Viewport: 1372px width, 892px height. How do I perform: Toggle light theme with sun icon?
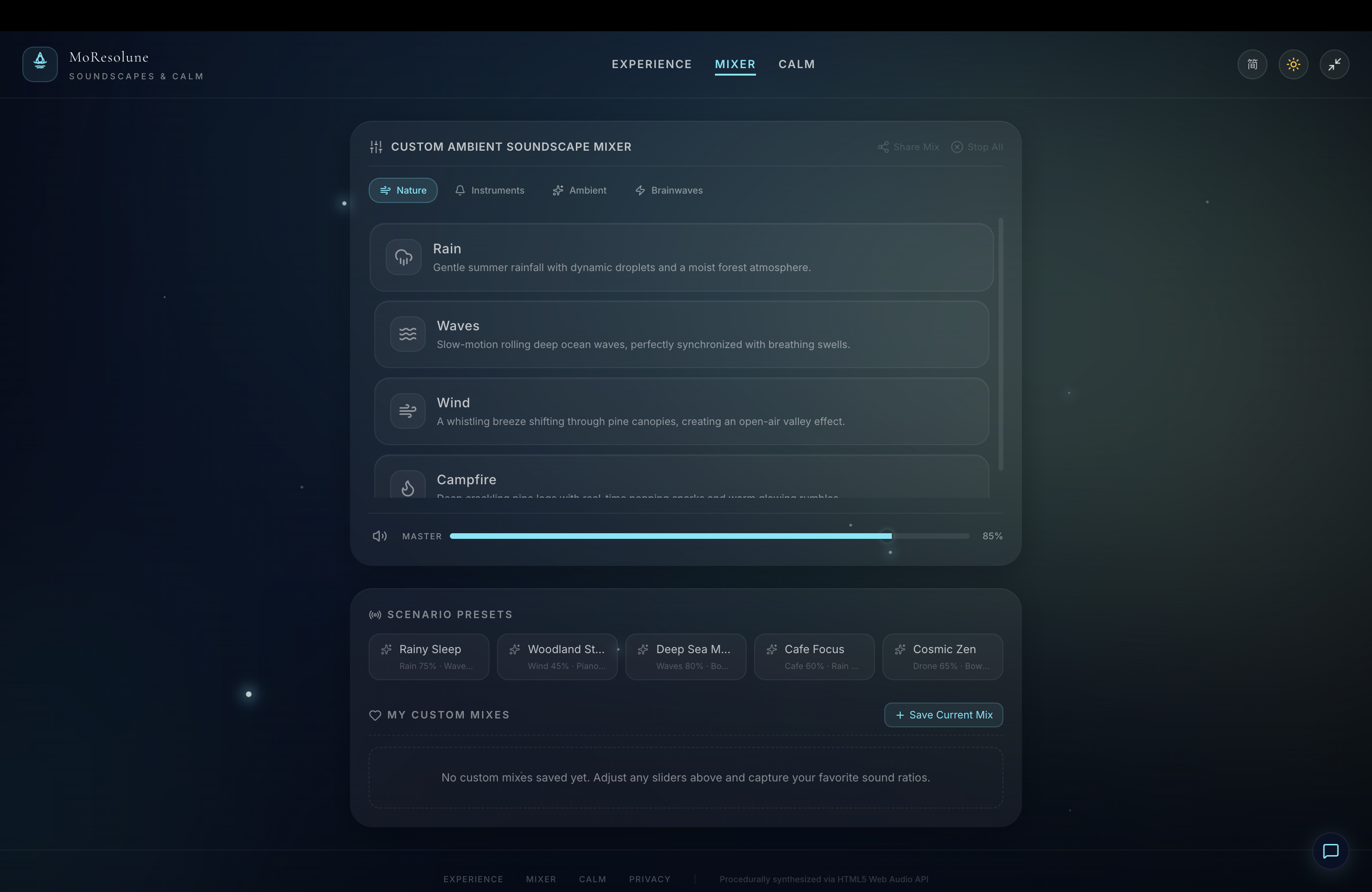[x=1293, y=64]
